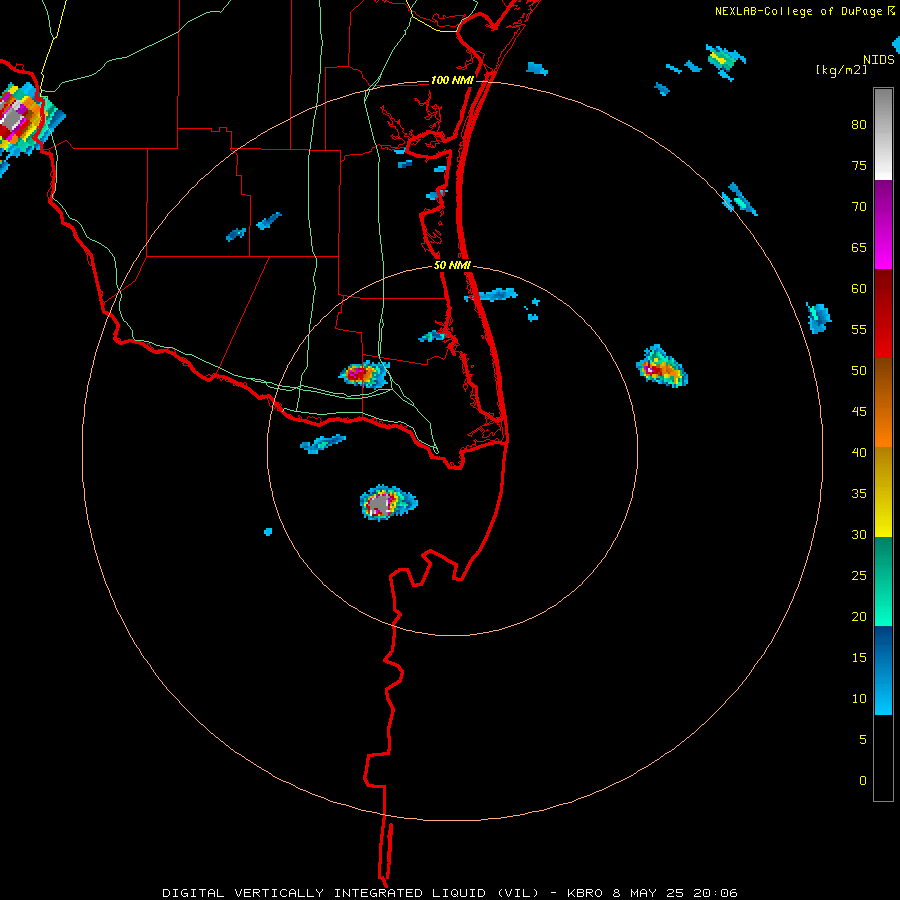900x900 pixels.
Task: Click the magenta-core storm cell inside 50 NMI ring
Action: [364, 374]
